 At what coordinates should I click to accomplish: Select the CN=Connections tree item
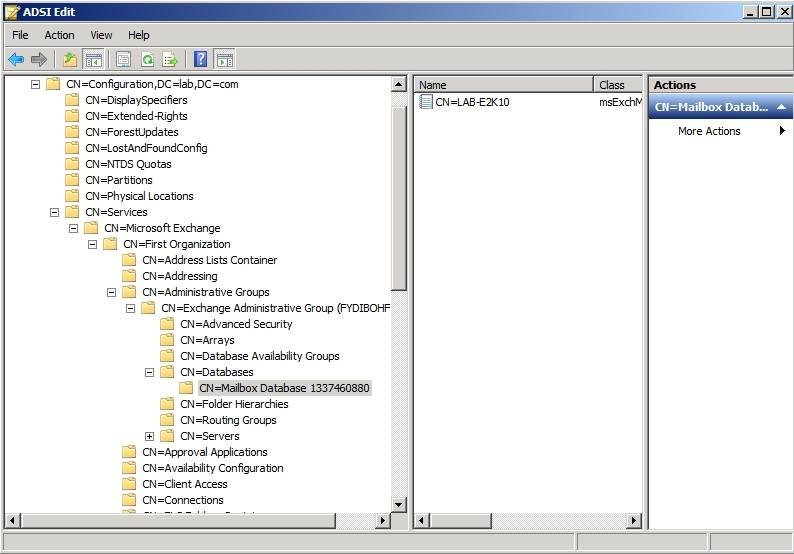click(183, 500)
